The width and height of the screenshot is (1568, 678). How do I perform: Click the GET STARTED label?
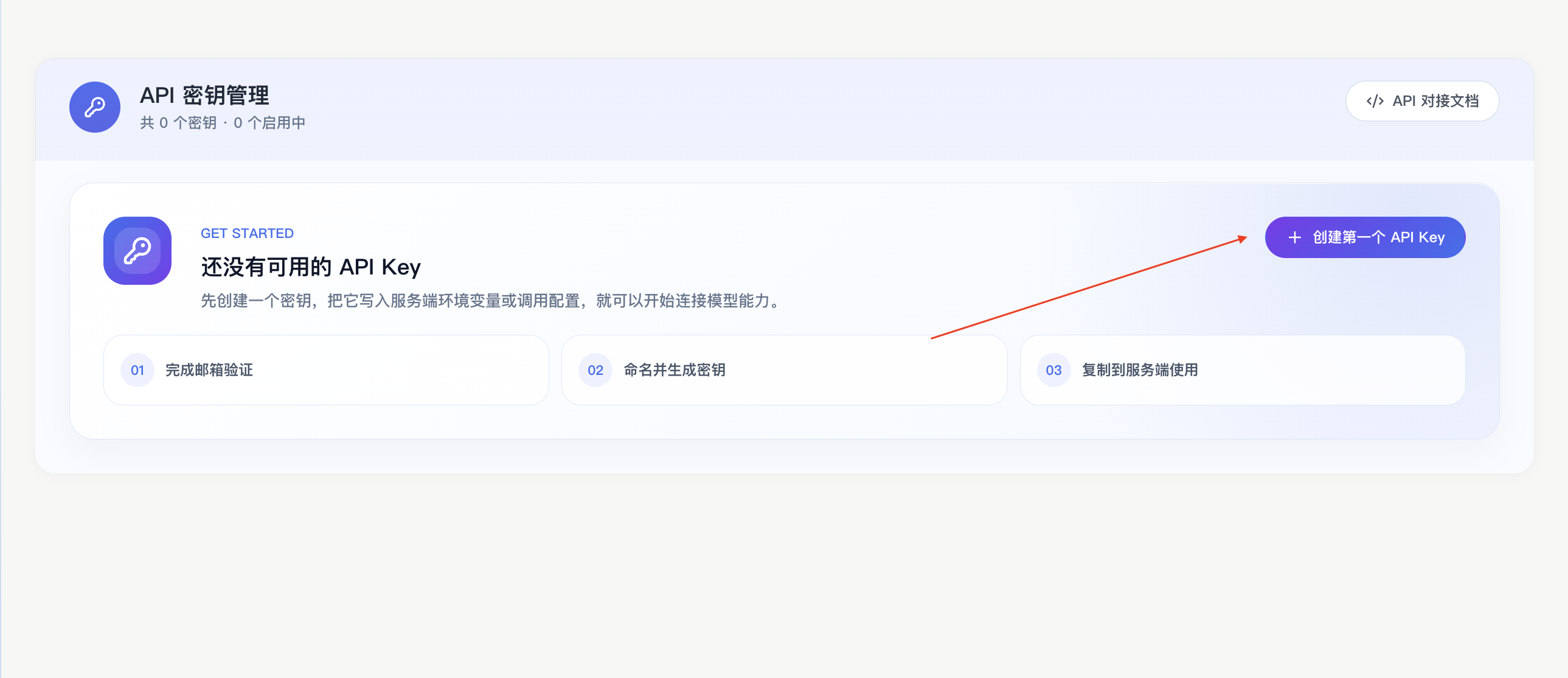pyautogui.click(x=247, y=233)
